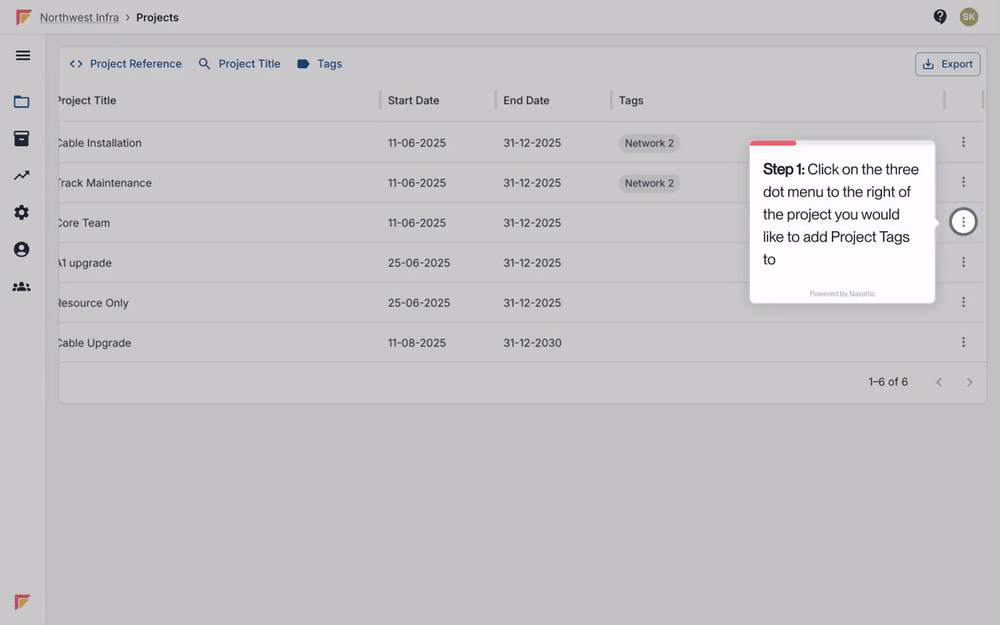Open the archive box icon in sidebar
The height and width of the screenshot is (625, 1000).
(x=22, y=138)
